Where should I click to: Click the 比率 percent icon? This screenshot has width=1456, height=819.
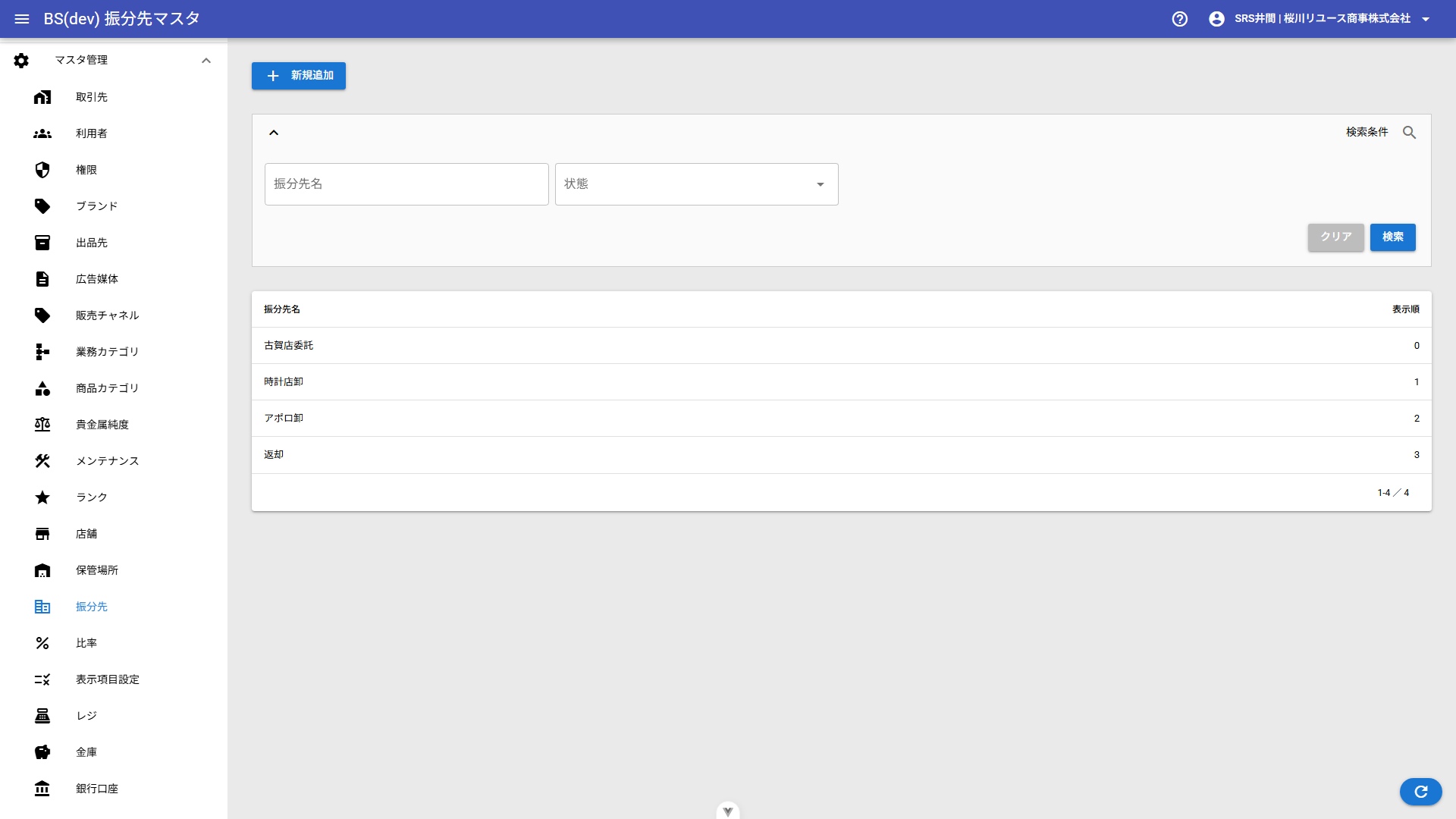[x=42, y=643]
